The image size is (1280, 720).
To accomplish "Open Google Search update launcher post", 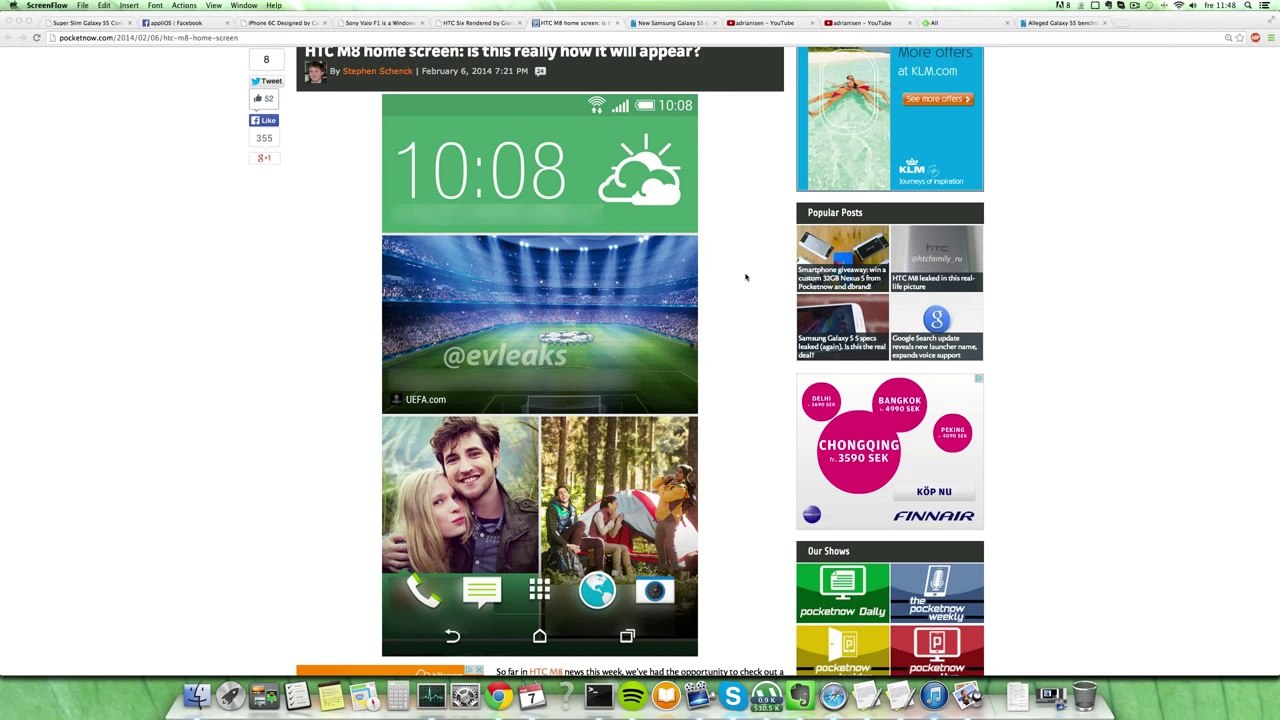I will click(x=936, y=327).
